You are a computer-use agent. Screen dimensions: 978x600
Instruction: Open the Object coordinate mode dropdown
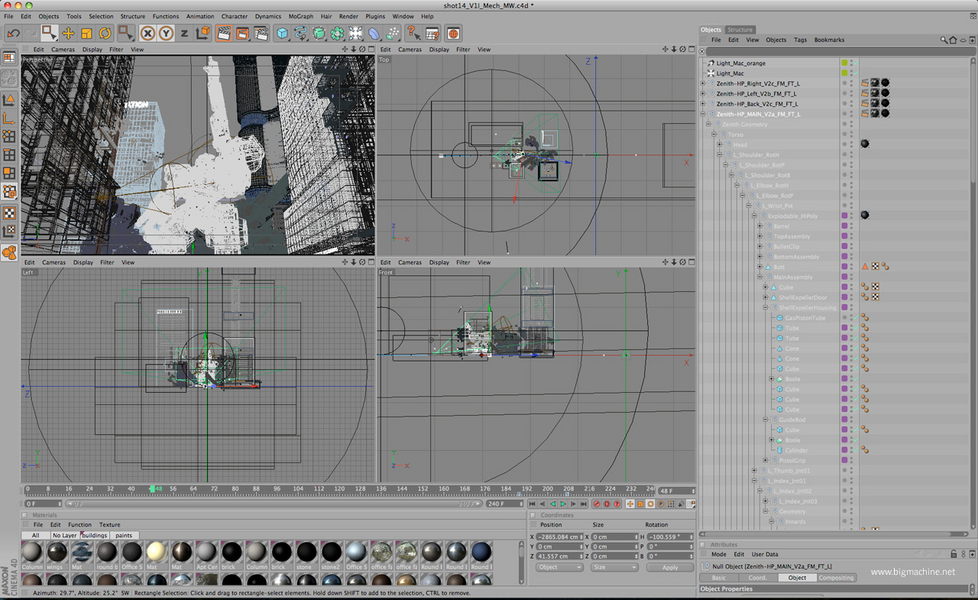tap(560, 567)
